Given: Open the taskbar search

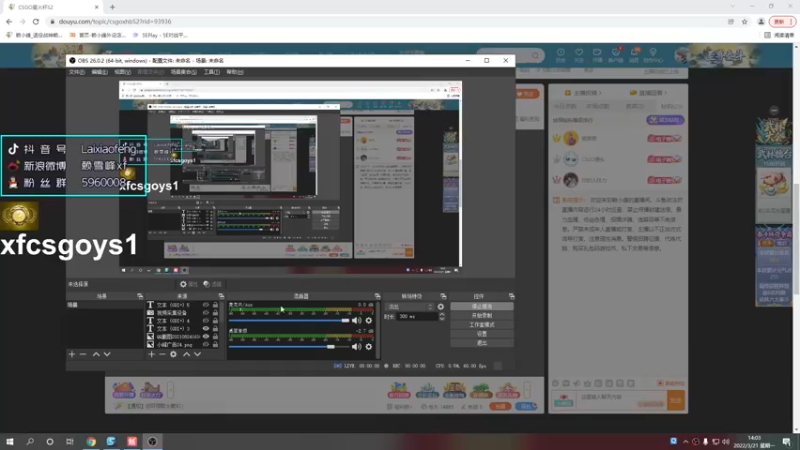Looking at the screenshot, I should coord(30,441).
